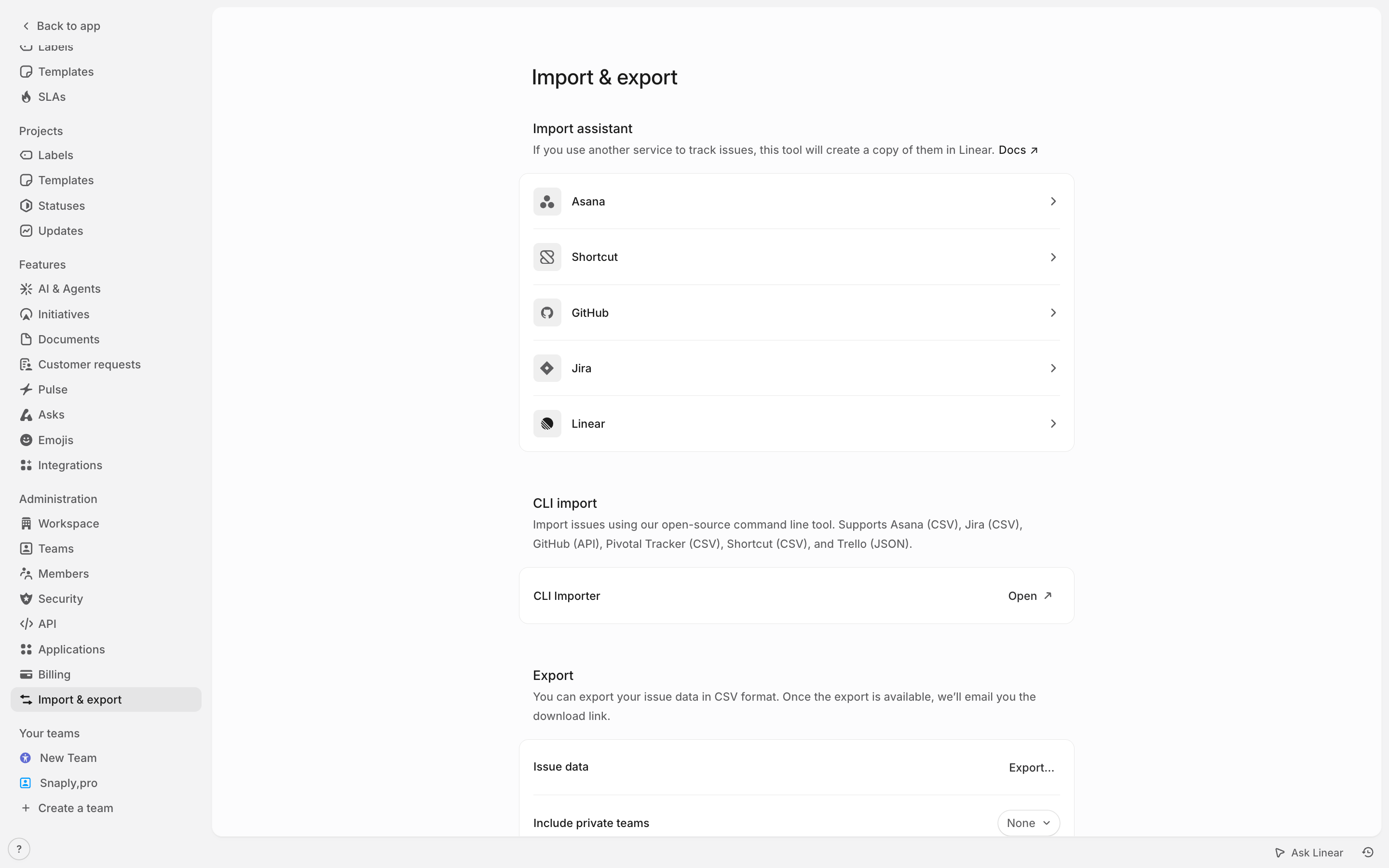Screen dimensions: 1389x868
Task: Expand the Asana import chevron
Action: (1053, 202)
